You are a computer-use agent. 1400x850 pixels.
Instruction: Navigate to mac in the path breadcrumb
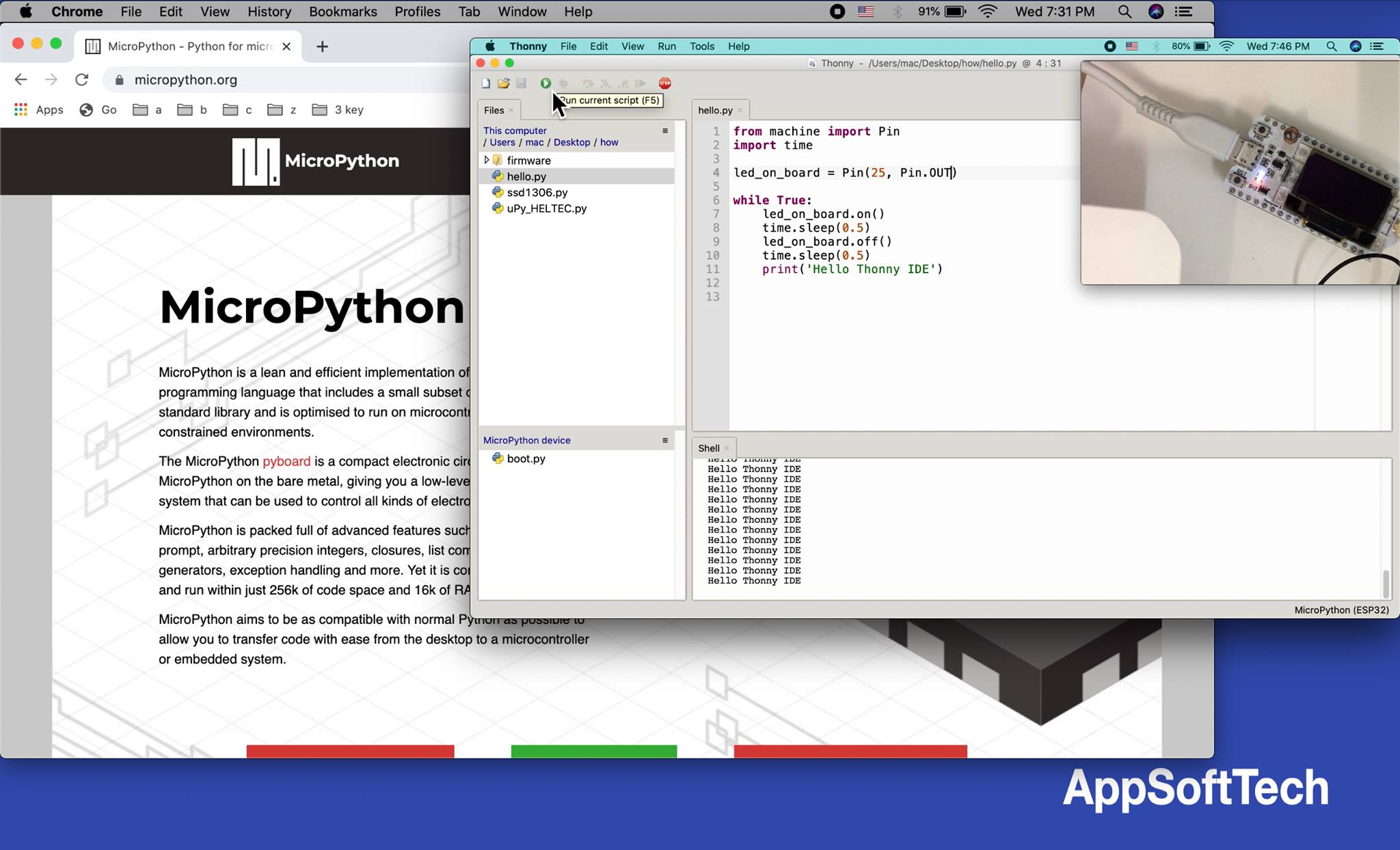click(x=535, y=142)
